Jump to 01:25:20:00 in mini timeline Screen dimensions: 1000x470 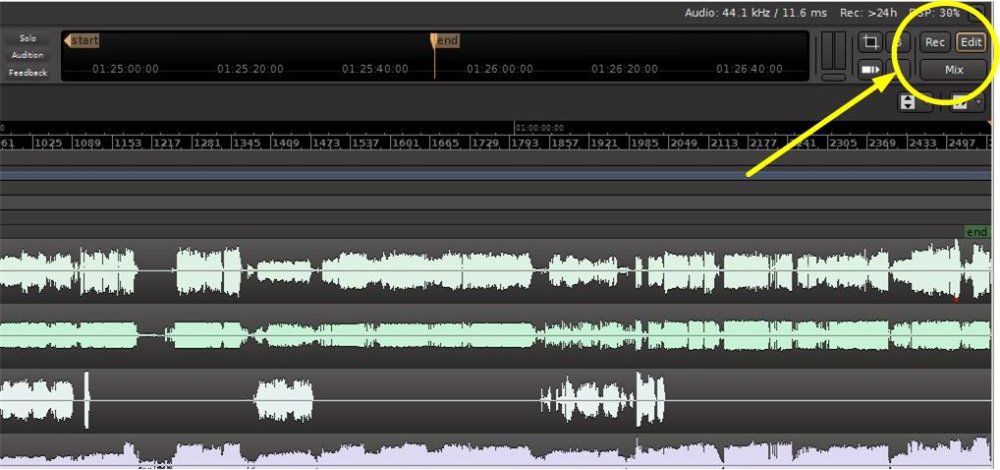click(250, 69)
